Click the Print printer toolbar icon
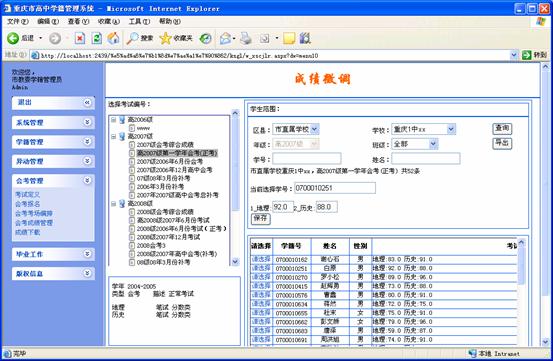The image size is (553, 361). (246, 38)
